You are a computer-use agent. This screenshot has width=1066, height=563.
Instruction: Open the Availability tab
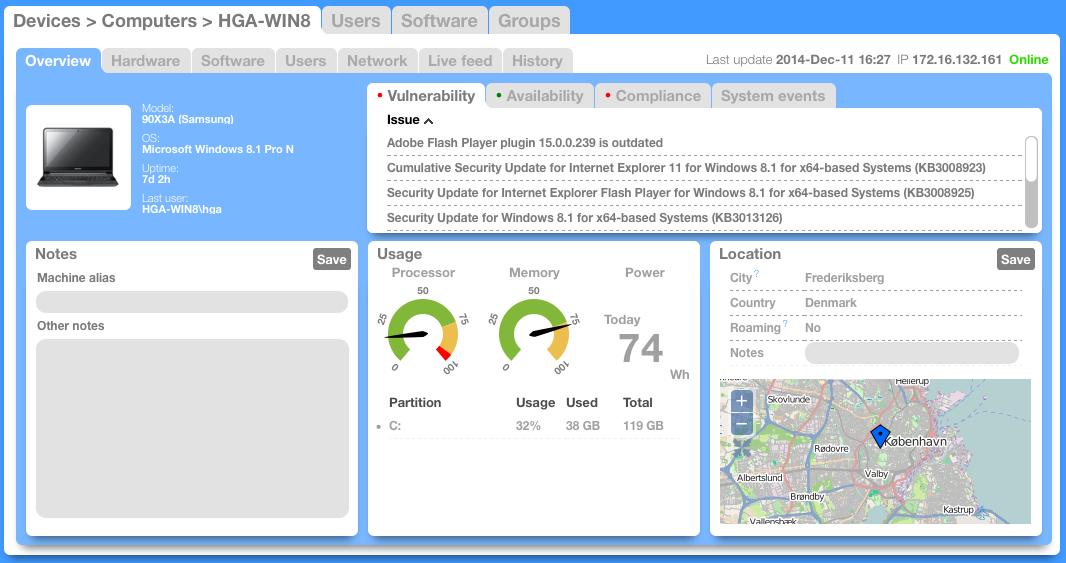tap(540, 96)
